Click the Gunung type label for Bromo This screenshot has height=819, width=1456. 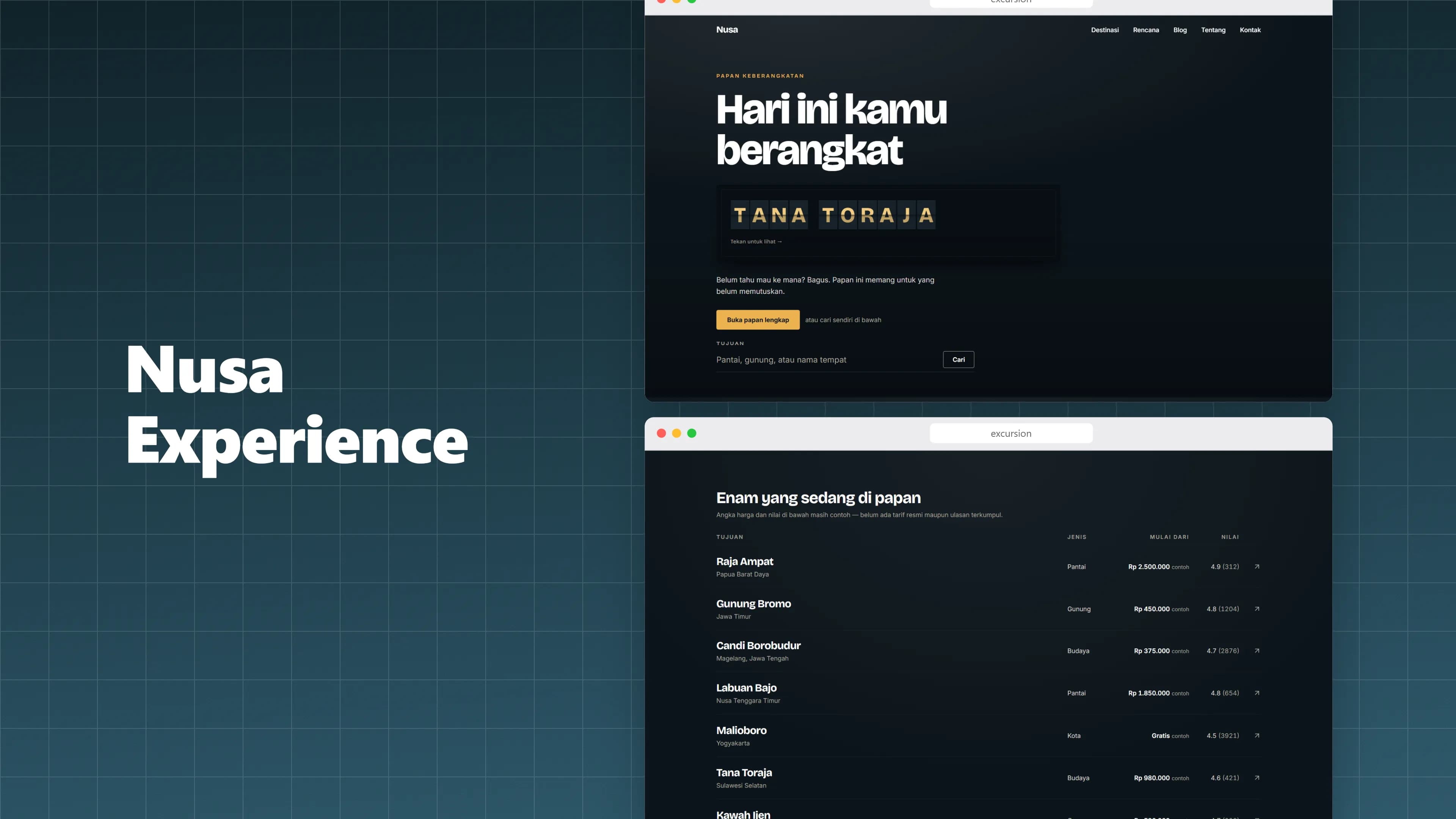pyautogui.click(x=1078, y=609)
